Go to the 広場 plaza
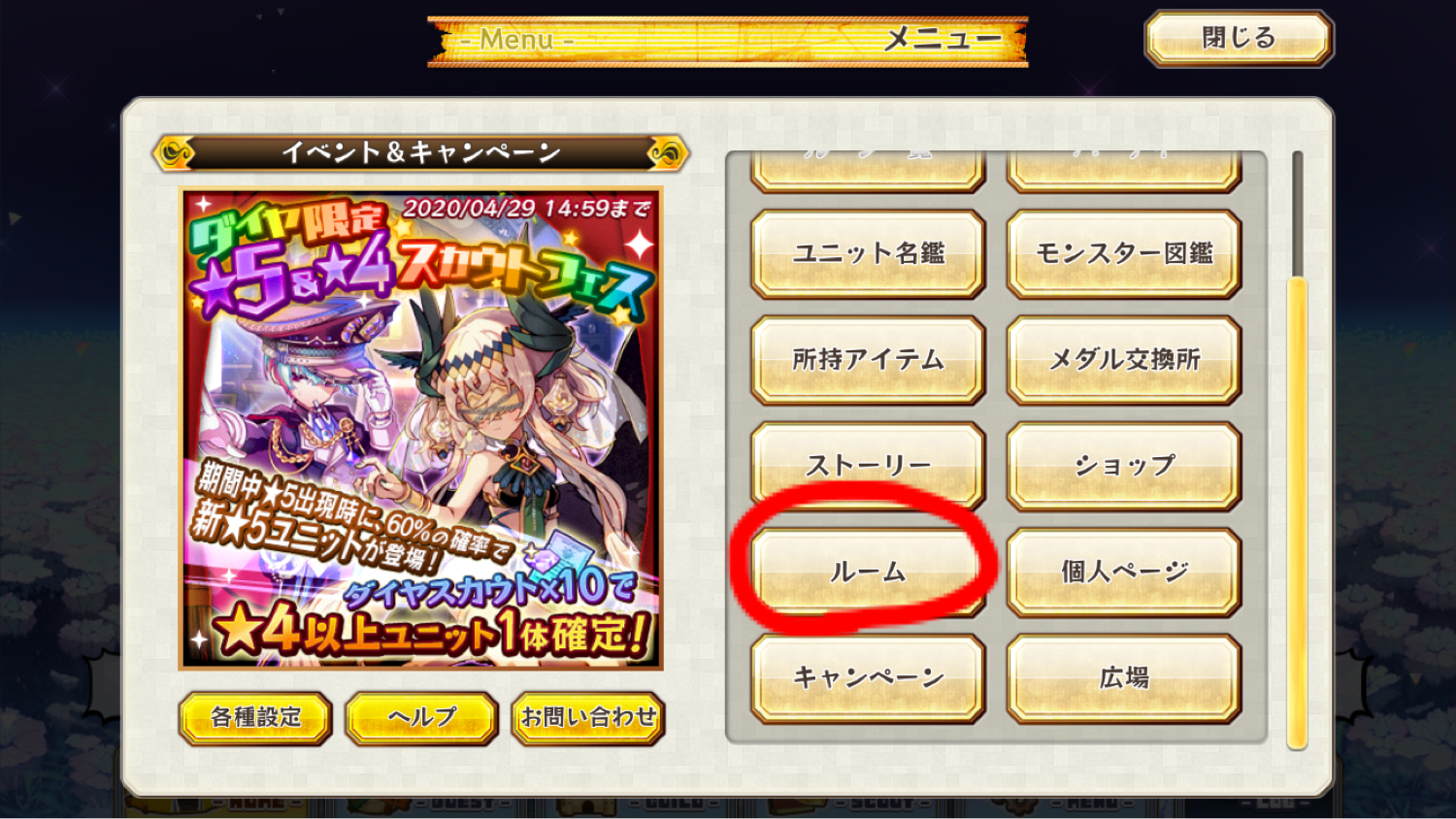 (1124, 677)
